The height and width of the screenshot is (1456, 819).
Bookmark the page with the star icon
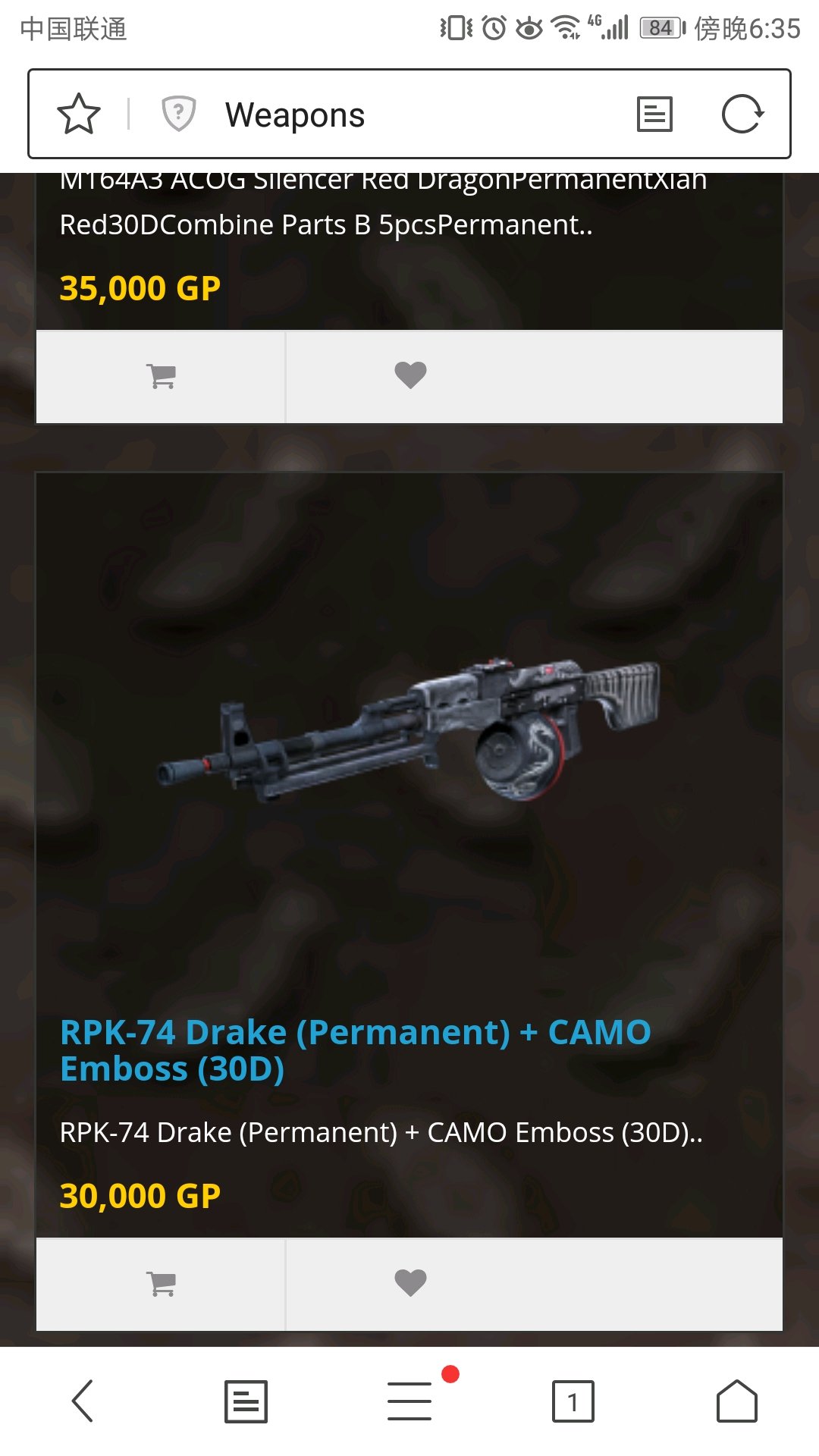(79, 114)
